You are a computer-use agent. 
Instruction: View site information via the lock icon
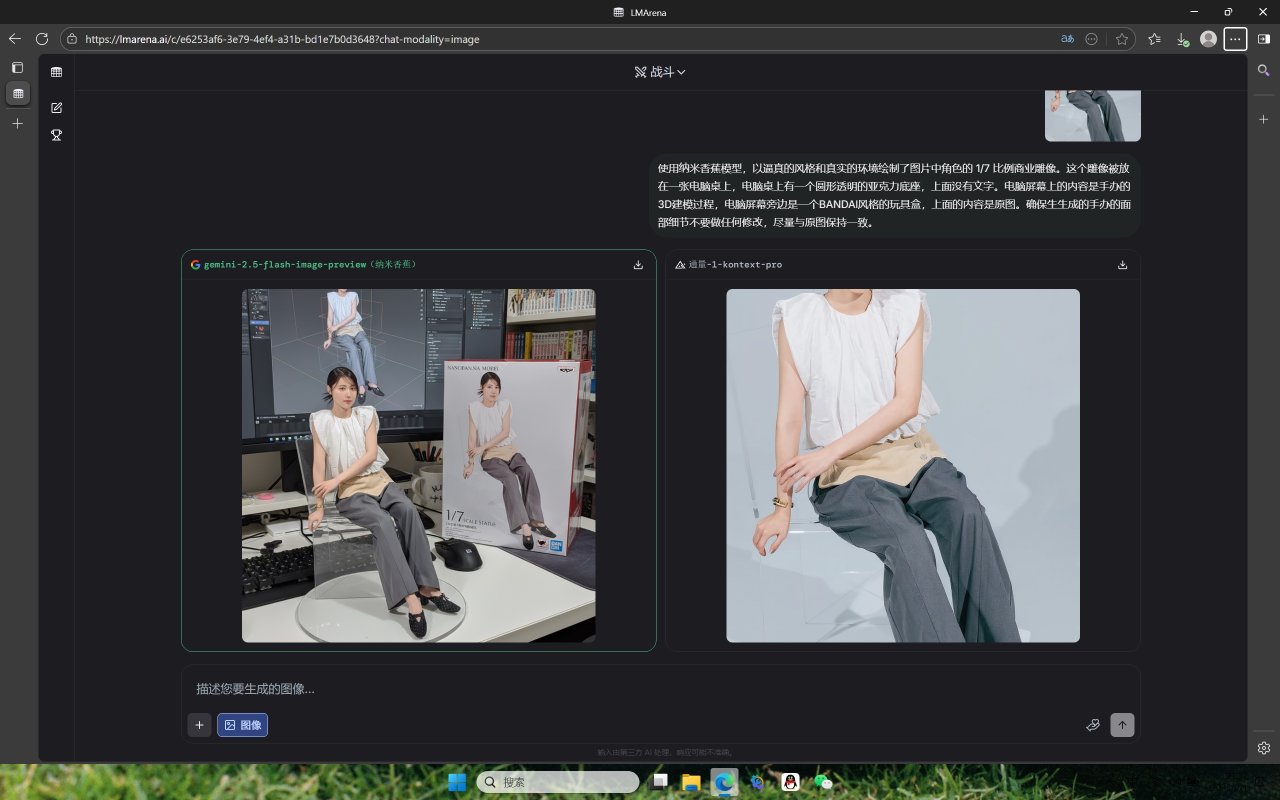point(71,39)
